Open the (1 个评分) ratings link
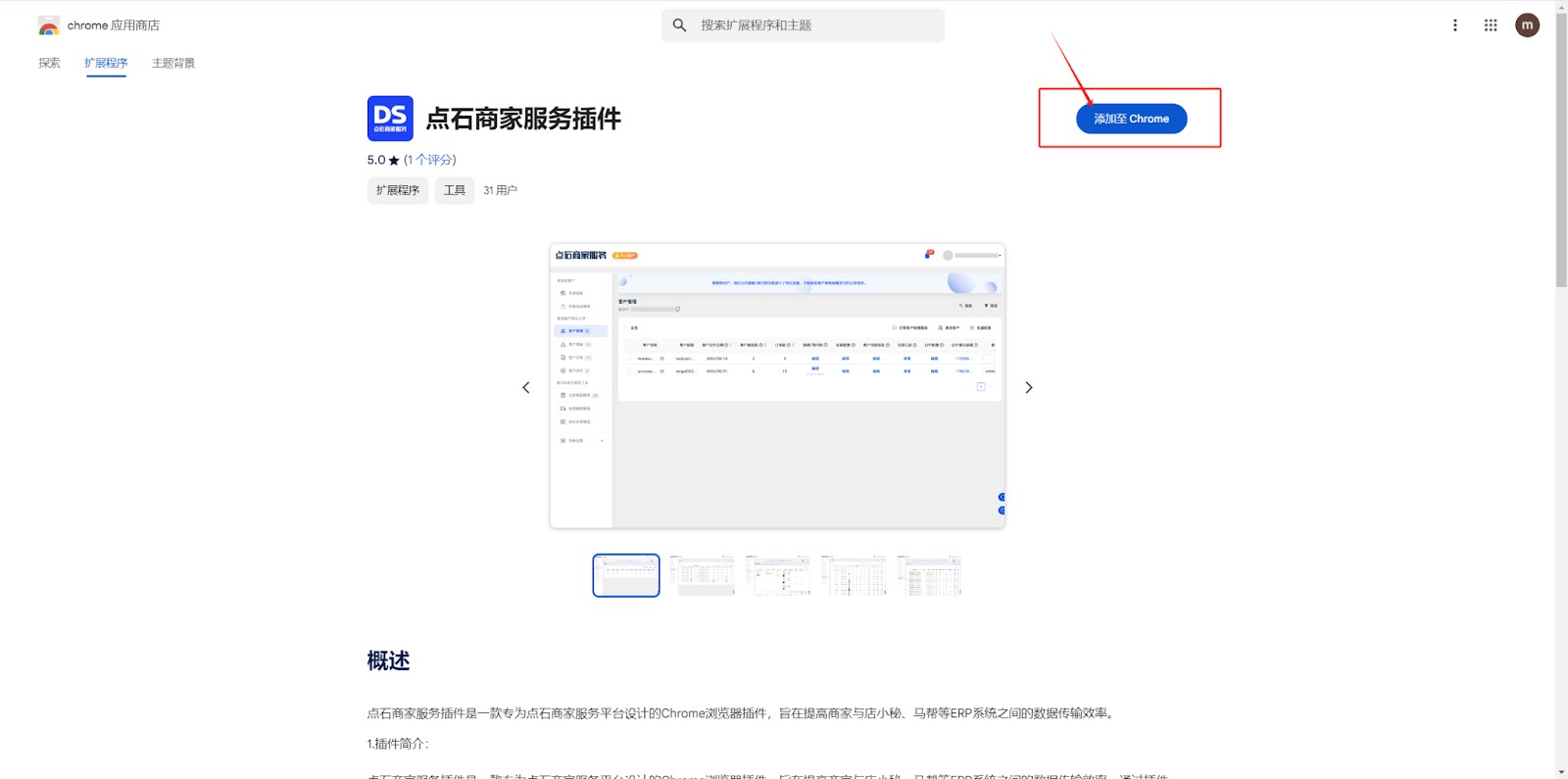This screenshot has width=1568, height=779. click(x=430, y=160)
